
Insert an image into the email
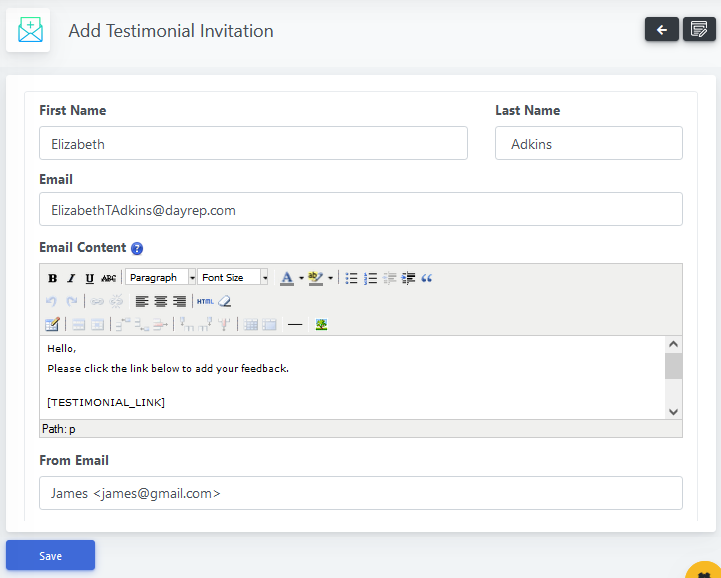(x=321, y=324)
